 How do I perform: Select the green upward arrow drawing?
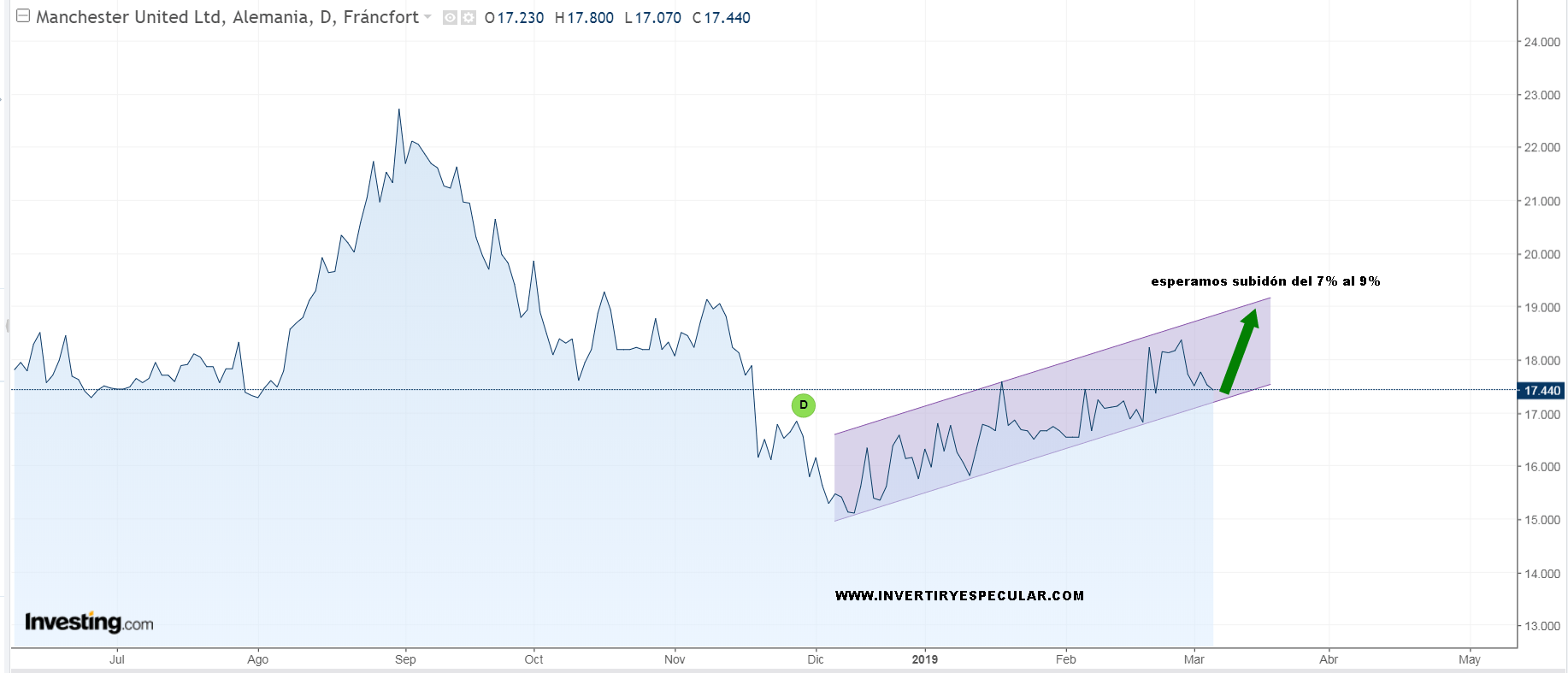point(1239,351)
